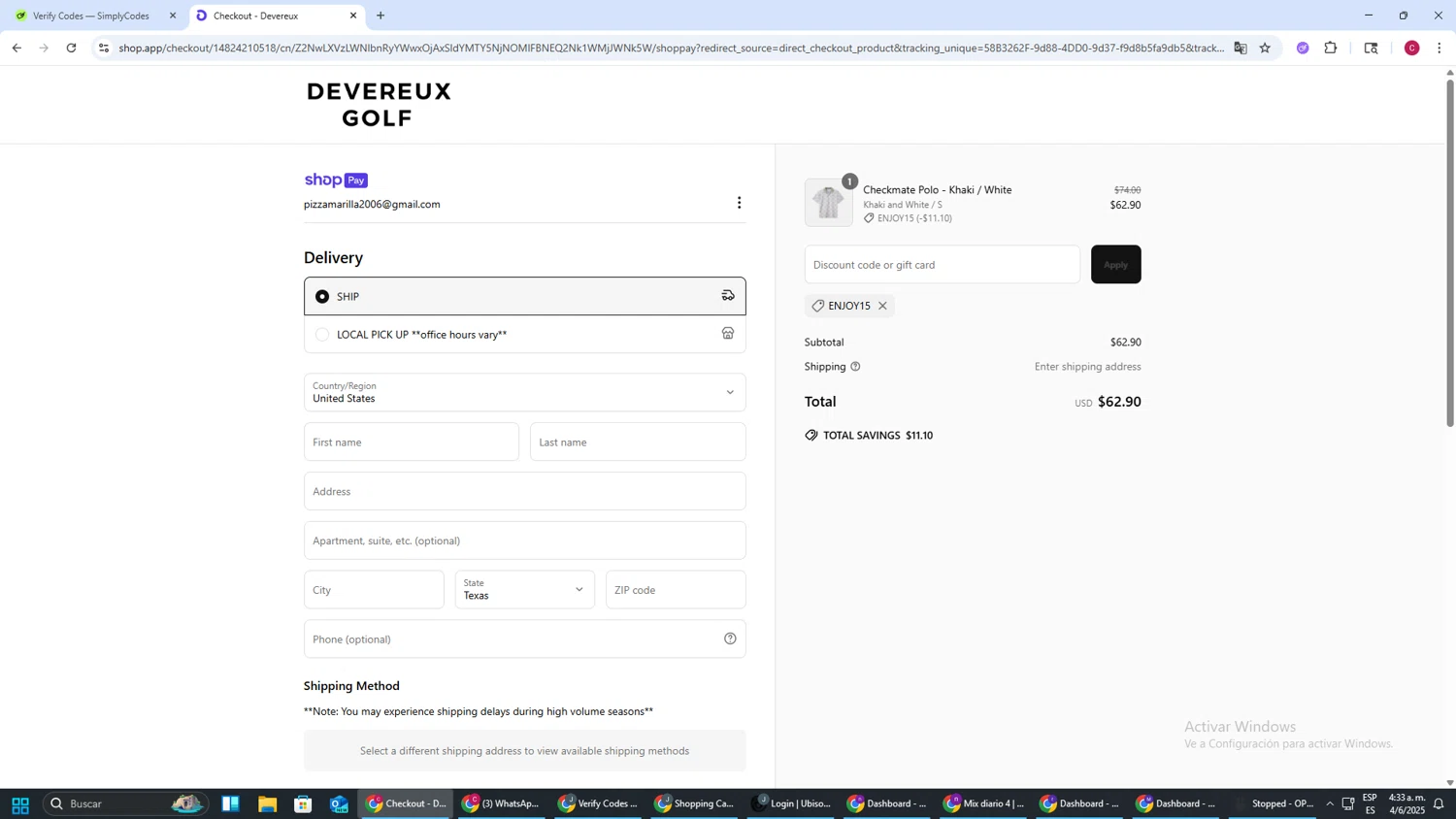
Task: Show hidden system tray icons
Action: pos(1330,804)
